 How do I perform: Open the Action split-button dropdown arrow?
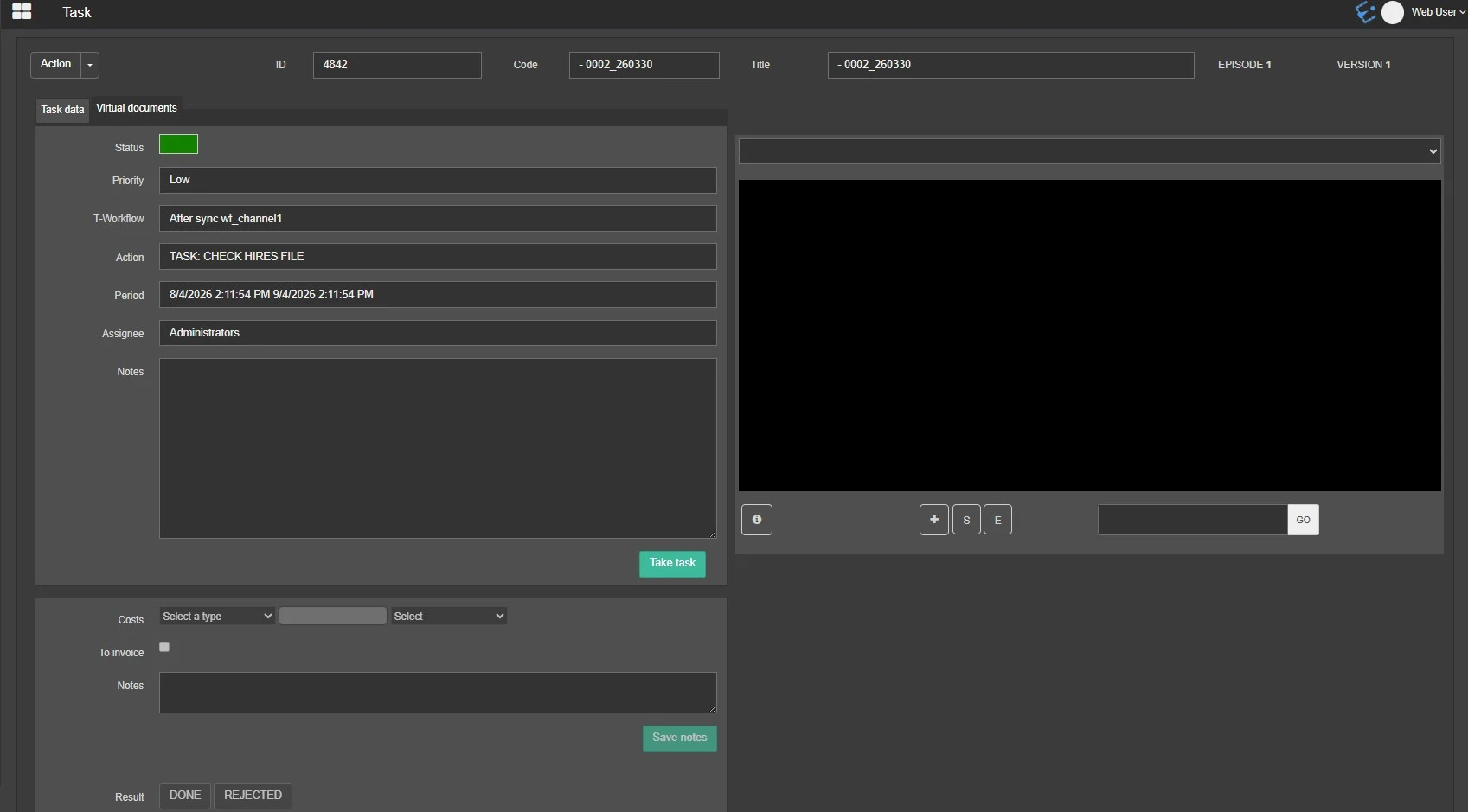(90, 65)
